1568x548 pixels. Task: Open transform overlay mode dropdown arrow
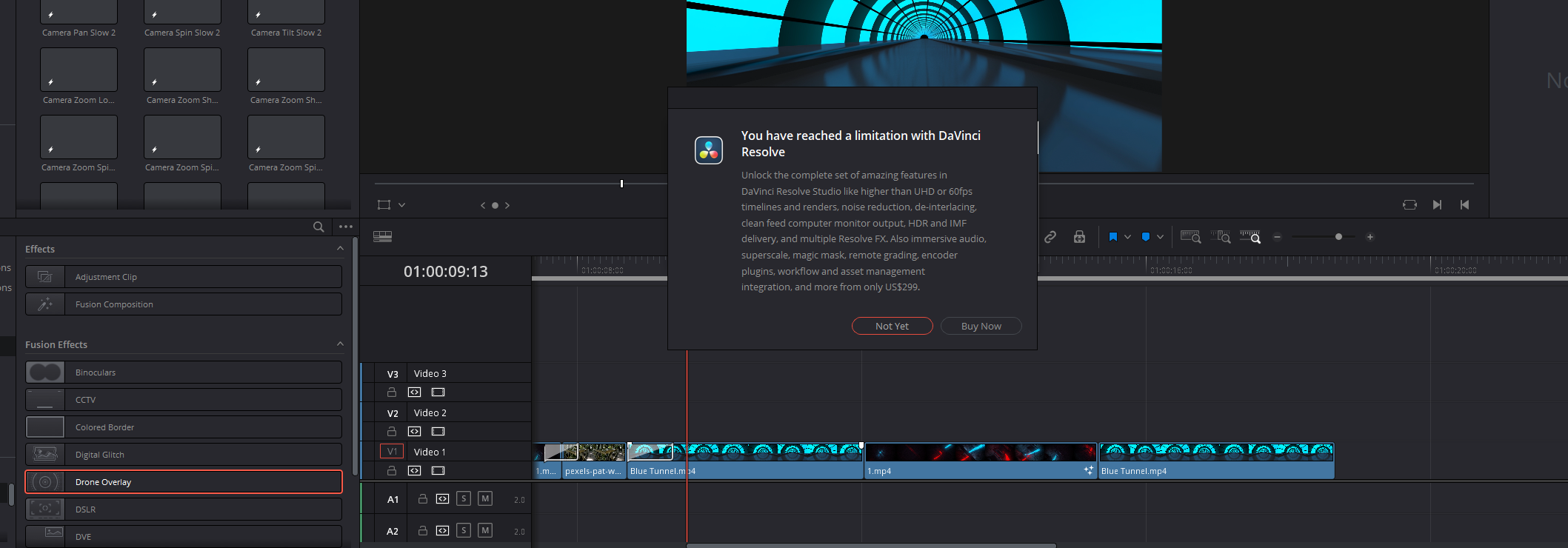(x=402, y=205)
